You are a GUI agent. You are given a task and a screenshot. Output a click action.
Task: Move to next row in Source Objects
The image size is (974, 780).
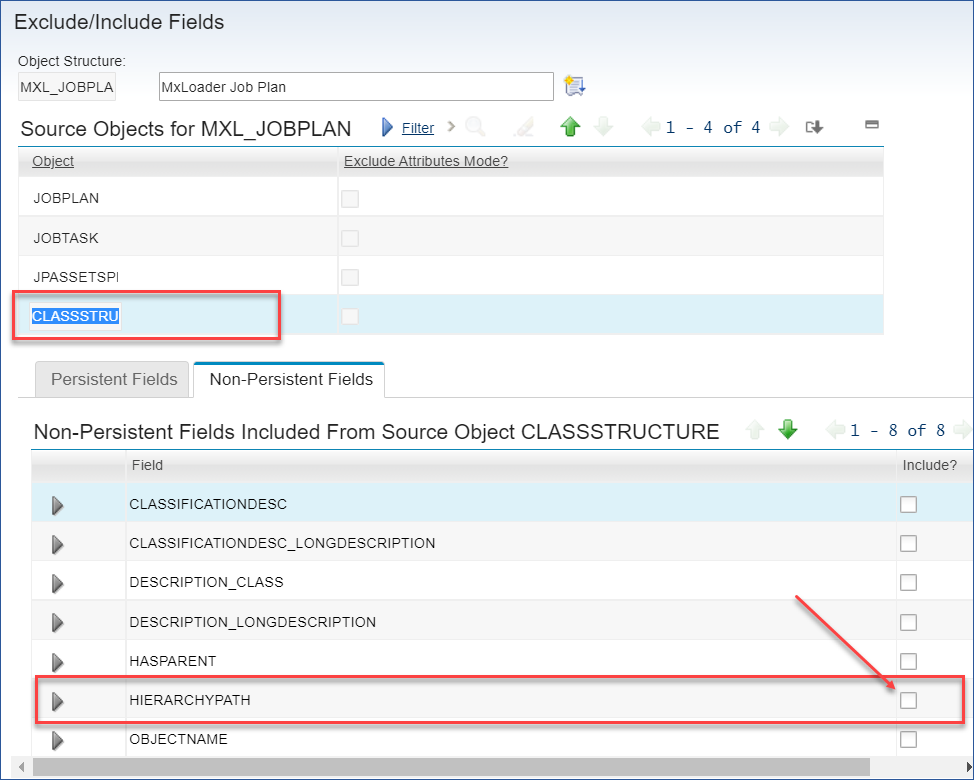[603, 127]
